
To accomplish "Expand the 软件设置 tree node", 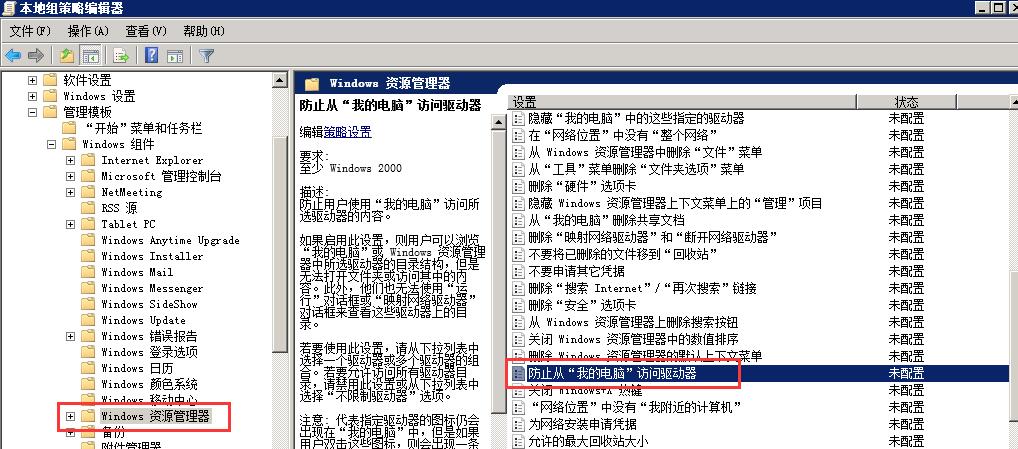I will click(32, 80).
